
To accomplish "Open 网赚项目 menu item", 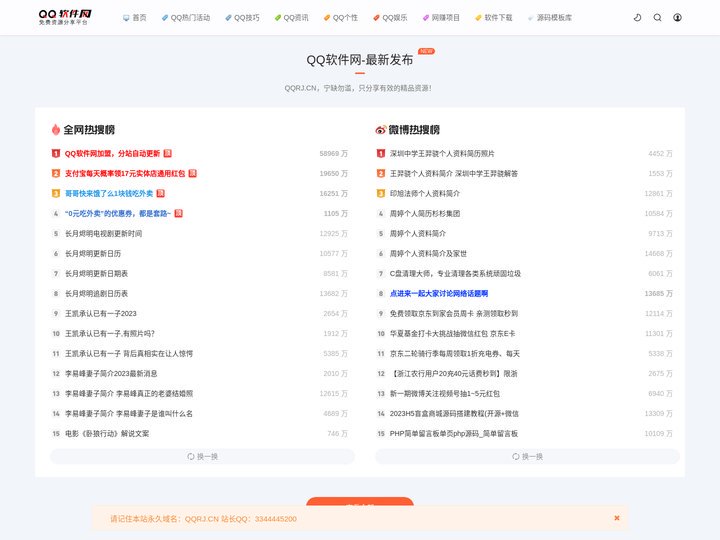I will [441, 17].
